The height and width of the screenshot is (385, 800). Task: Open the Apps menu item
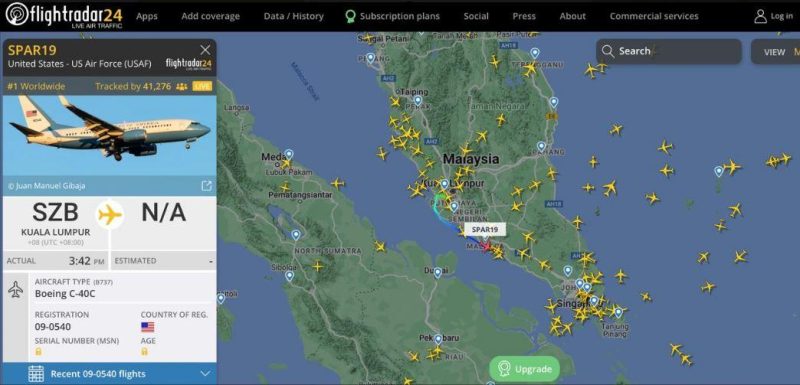pos(147,16)
